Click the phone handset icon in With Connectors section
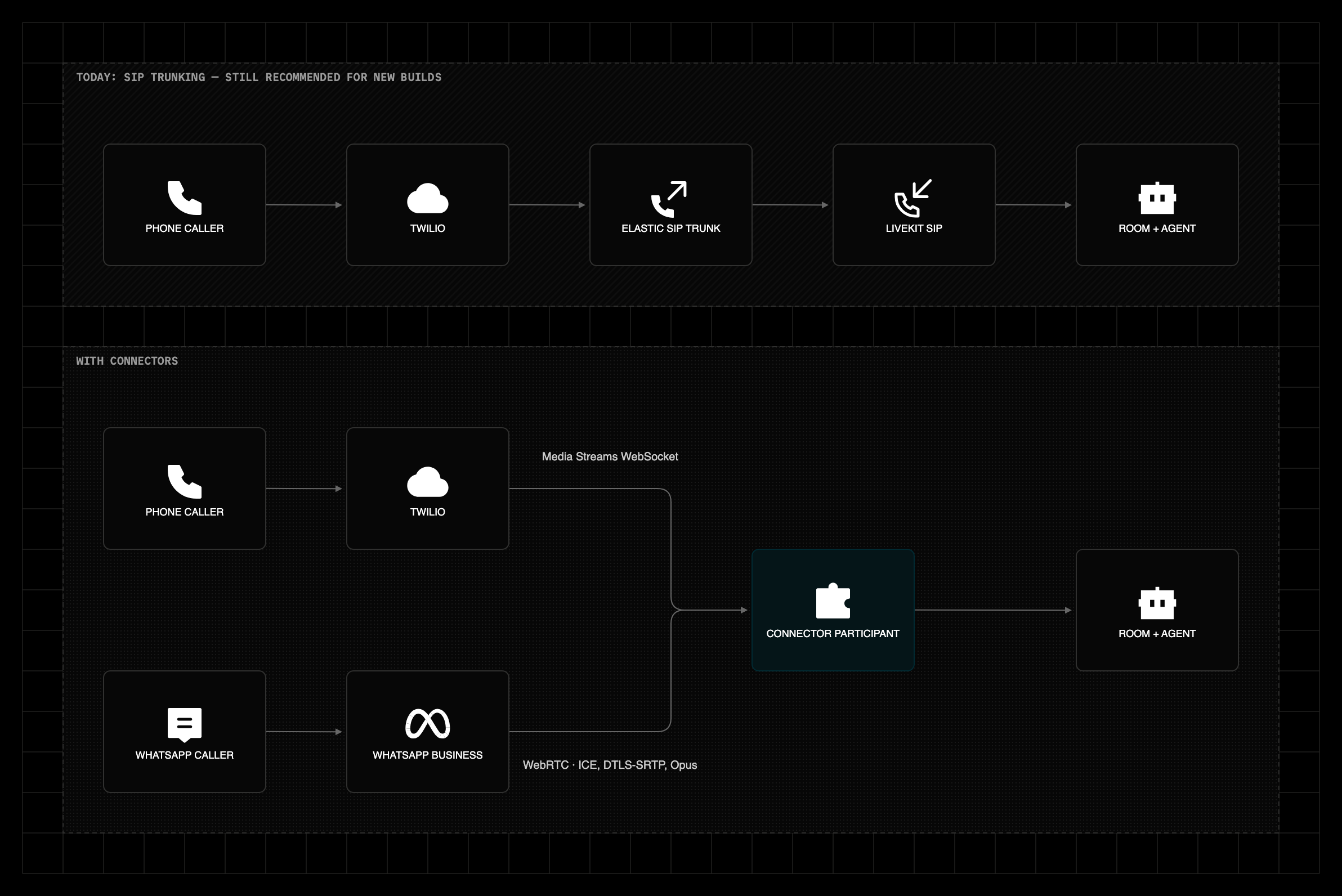This screenshot has width=1342, height=896. 184,481
